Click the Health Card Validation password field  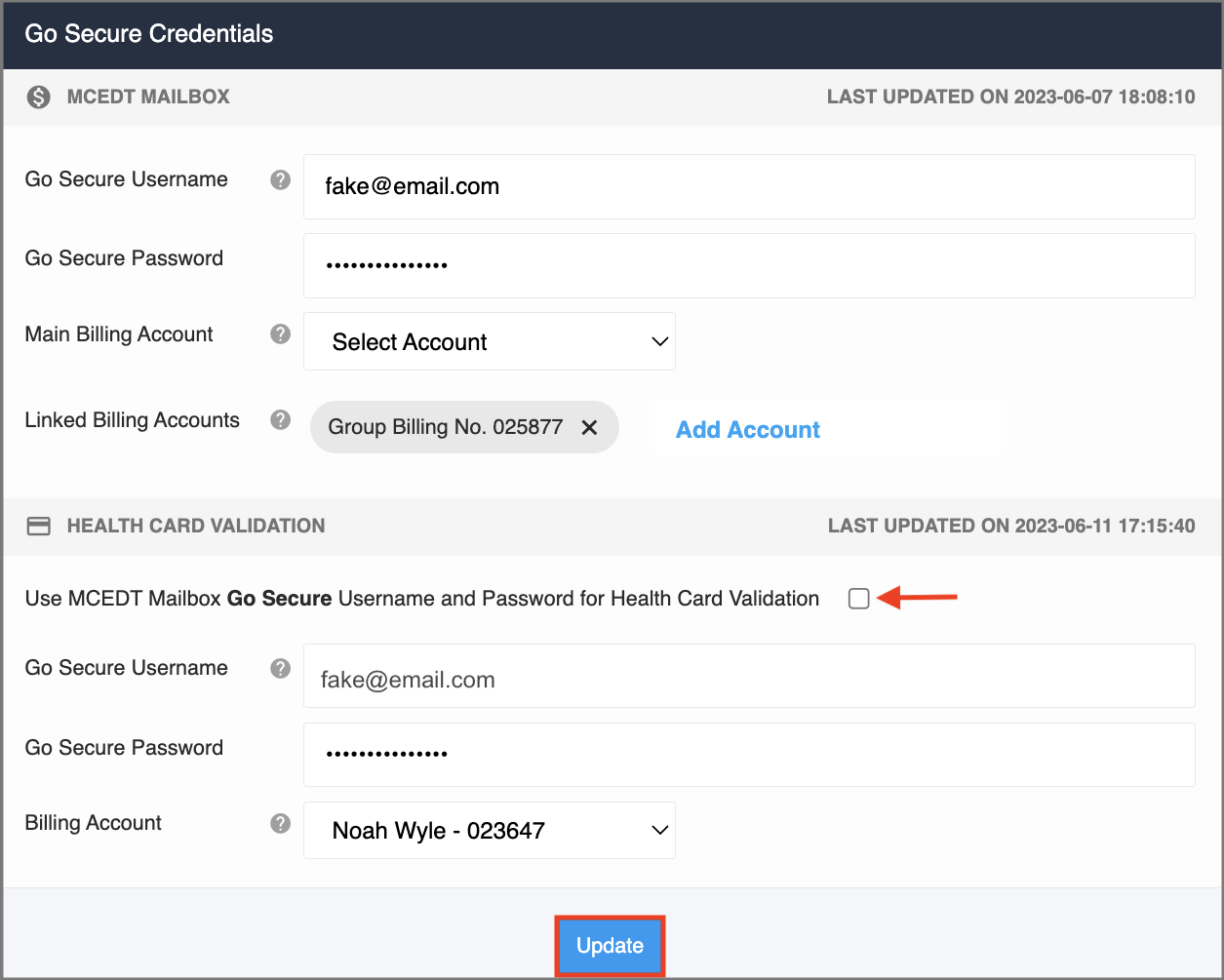[x=748, y=754]
